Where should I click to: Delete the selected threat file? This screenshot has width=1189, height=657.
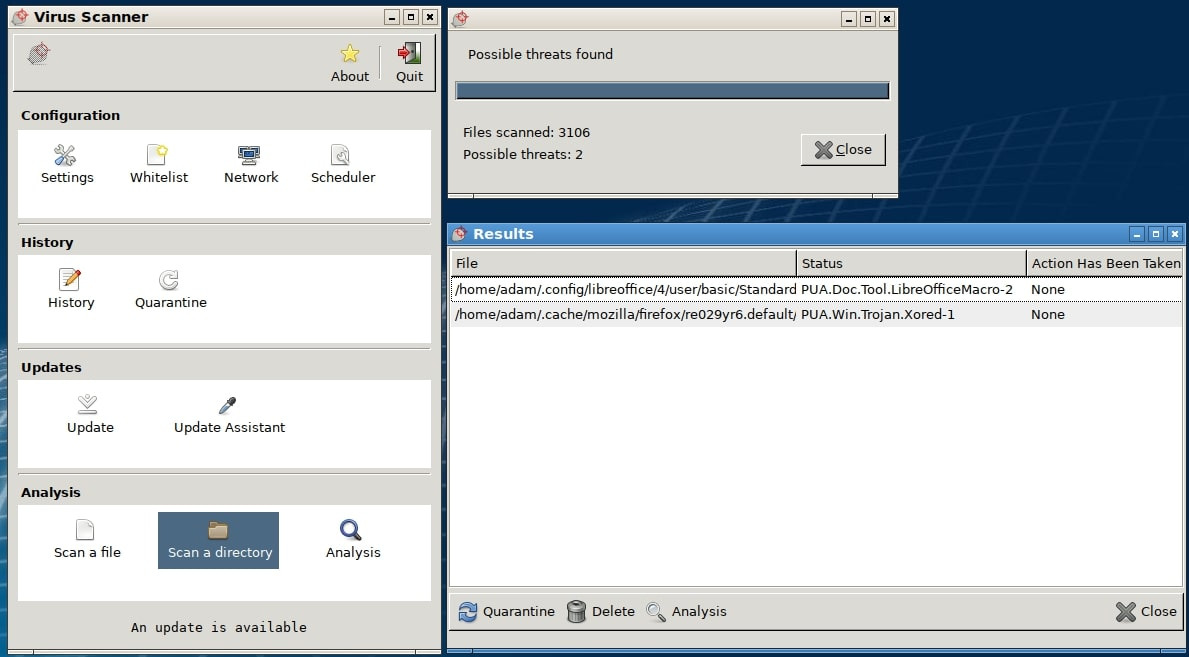tap(600, 612)
